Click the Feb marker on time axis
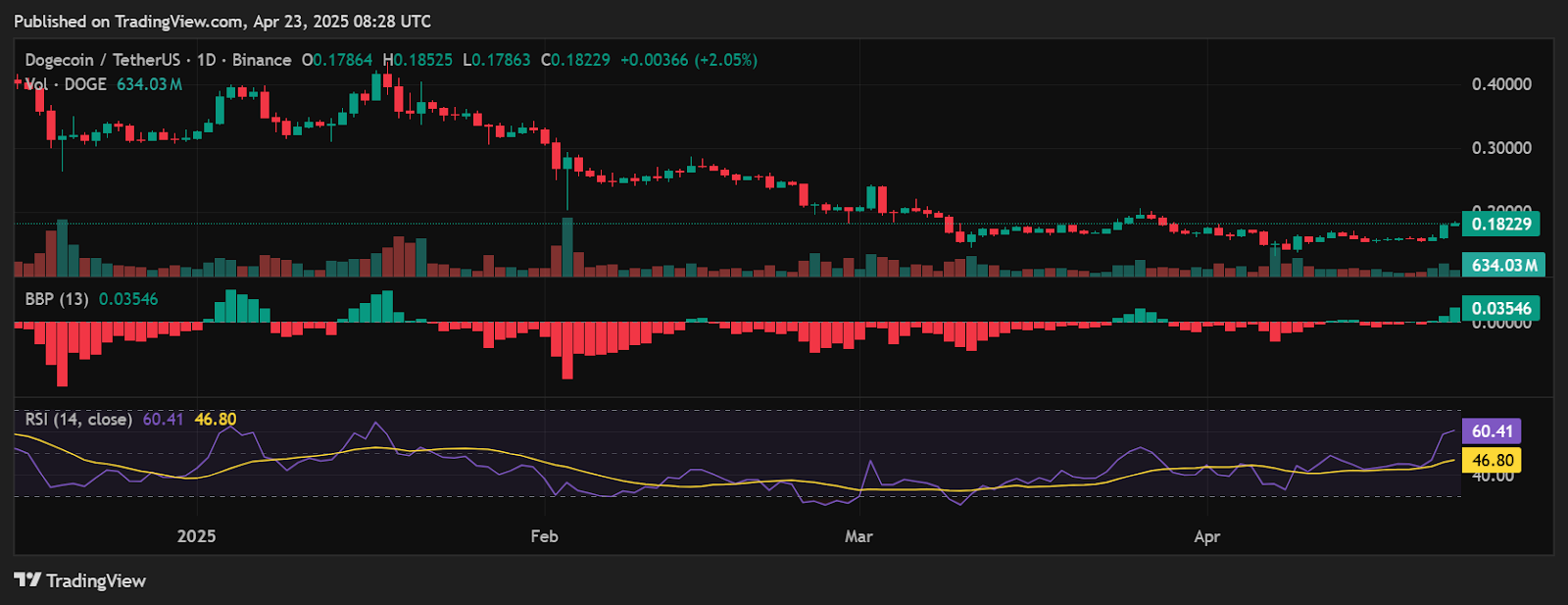The image size is (1568, 605). point(544,536)
